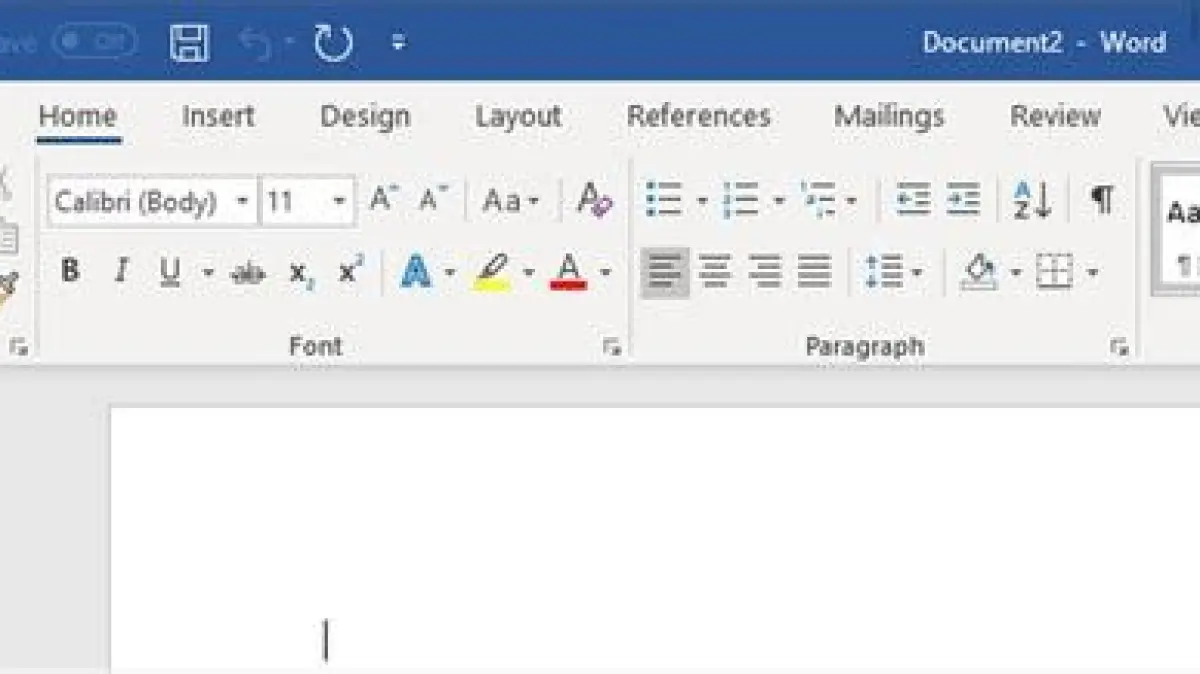Increase the paragraph indent
The width and height of the screenshot is (1200, 674).
[963, 201]
